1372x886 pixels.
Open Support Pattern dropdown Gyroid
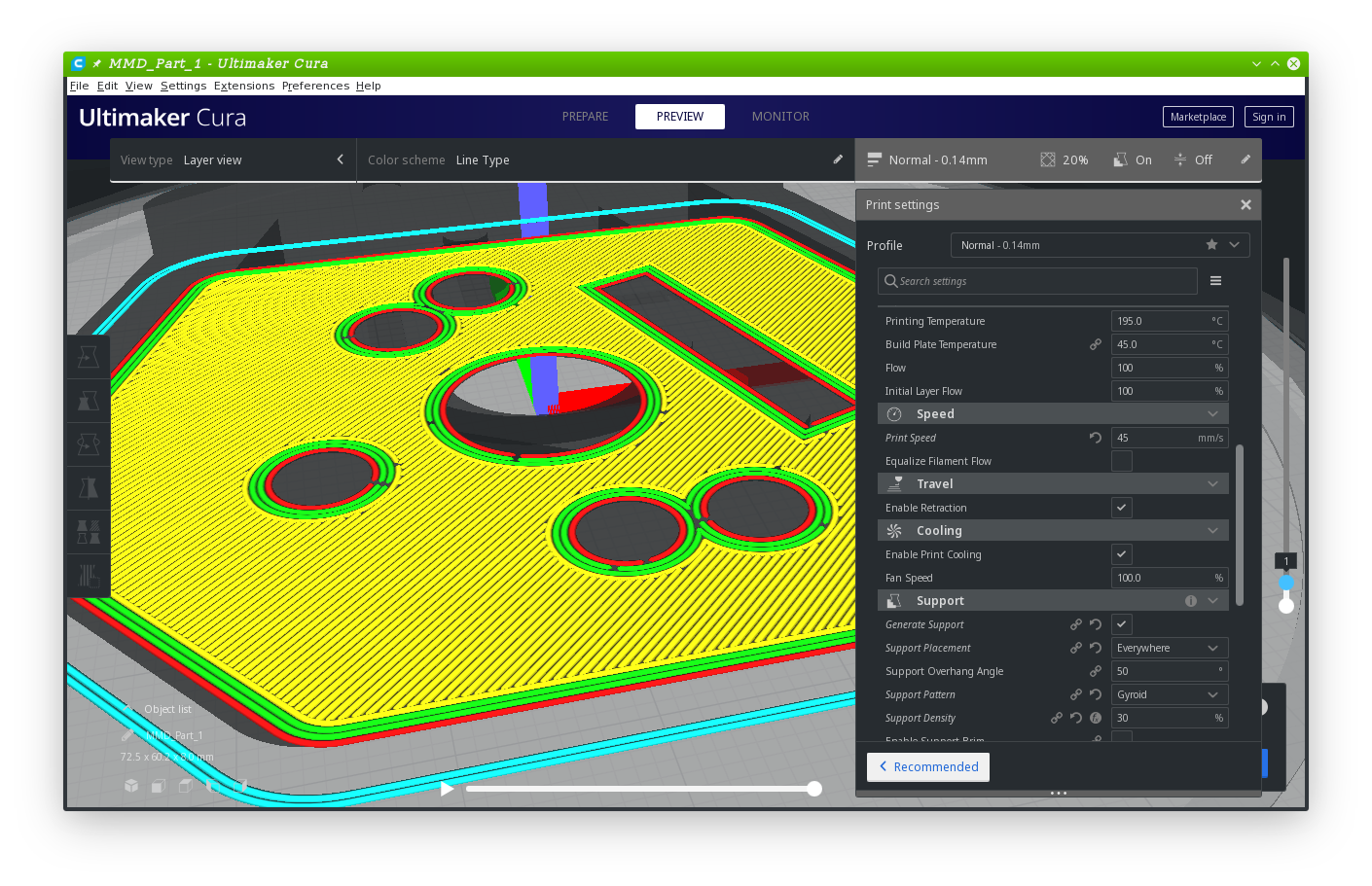click(1170, 694)
